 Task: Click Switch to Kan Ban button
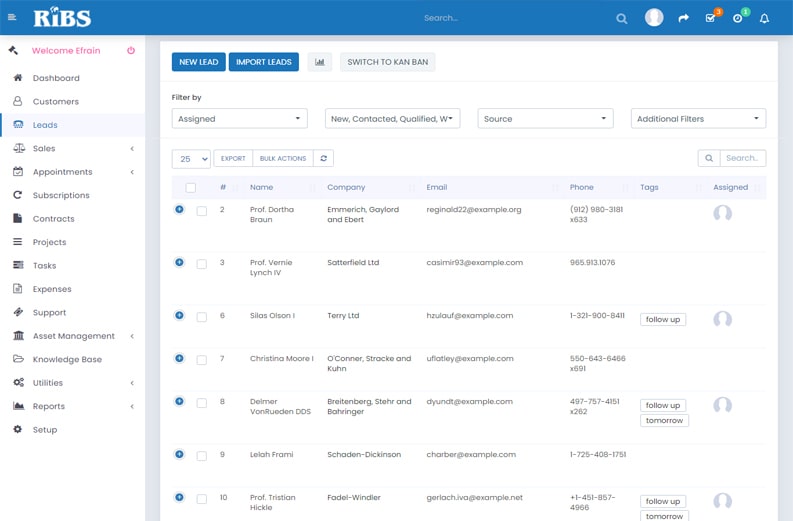(387, 62)
